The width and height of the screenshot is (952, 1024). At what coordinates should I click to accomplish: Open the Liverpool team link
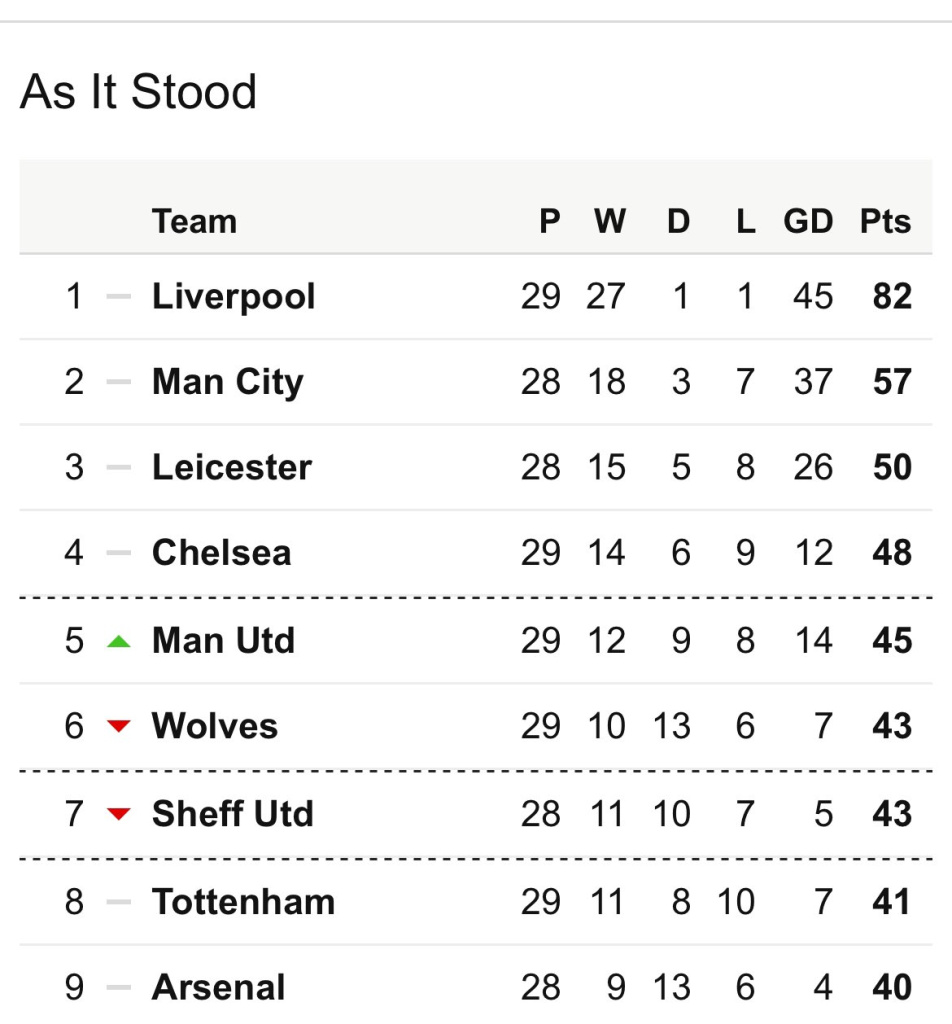tap(233, 297)
